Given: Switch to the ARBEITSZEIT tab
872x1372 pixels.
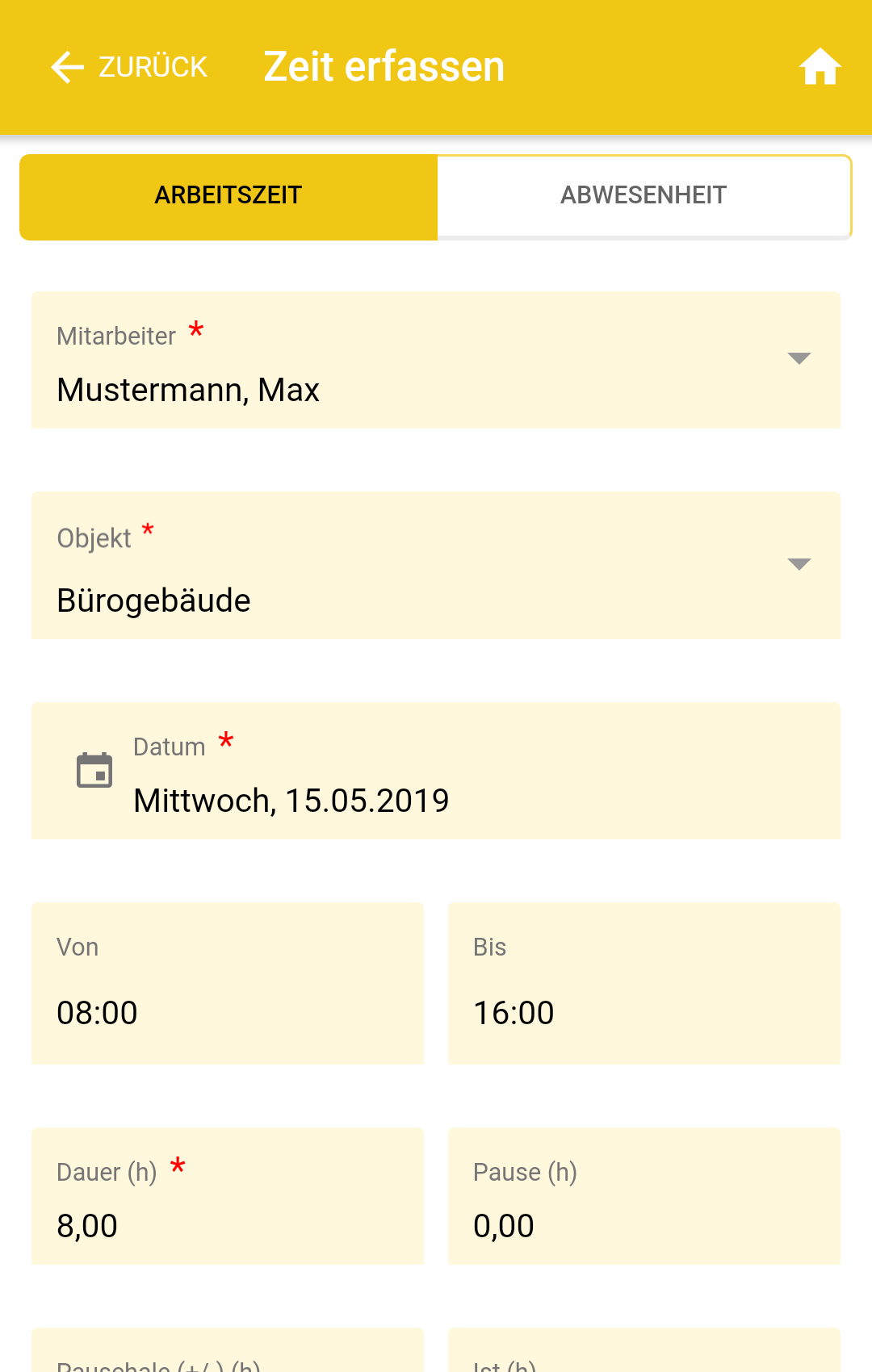Looking at the screenshot, I should coord(228,196).
